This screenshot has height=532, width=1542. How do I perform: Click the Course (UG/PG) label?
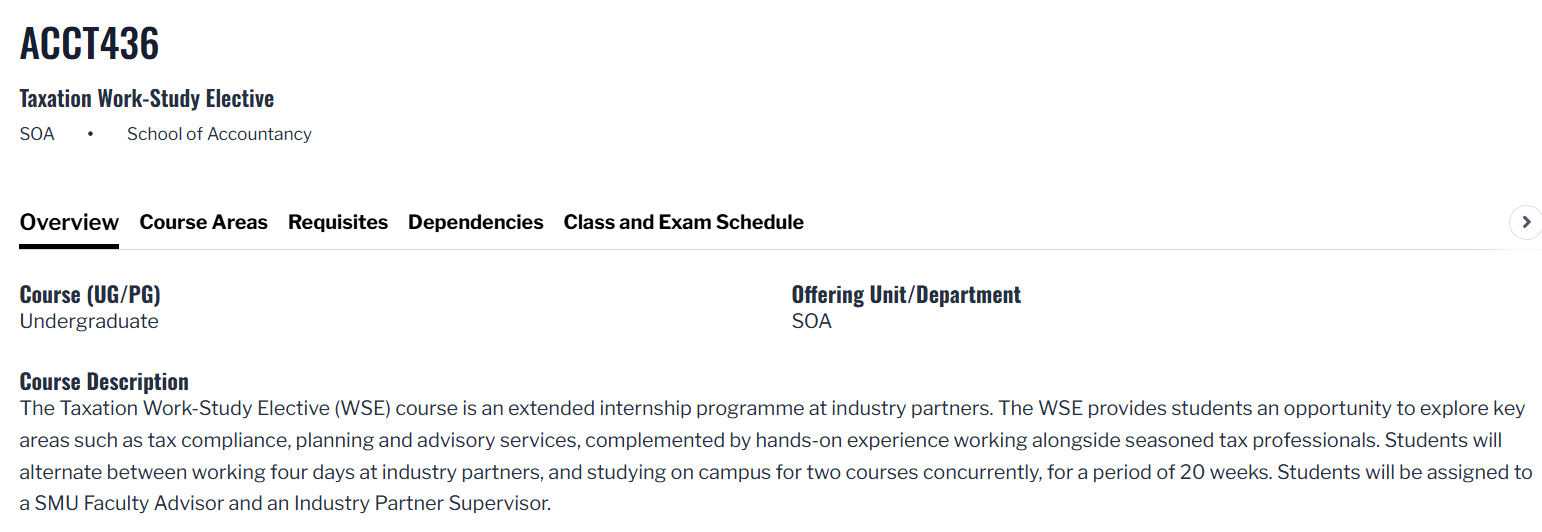[90, 295]
